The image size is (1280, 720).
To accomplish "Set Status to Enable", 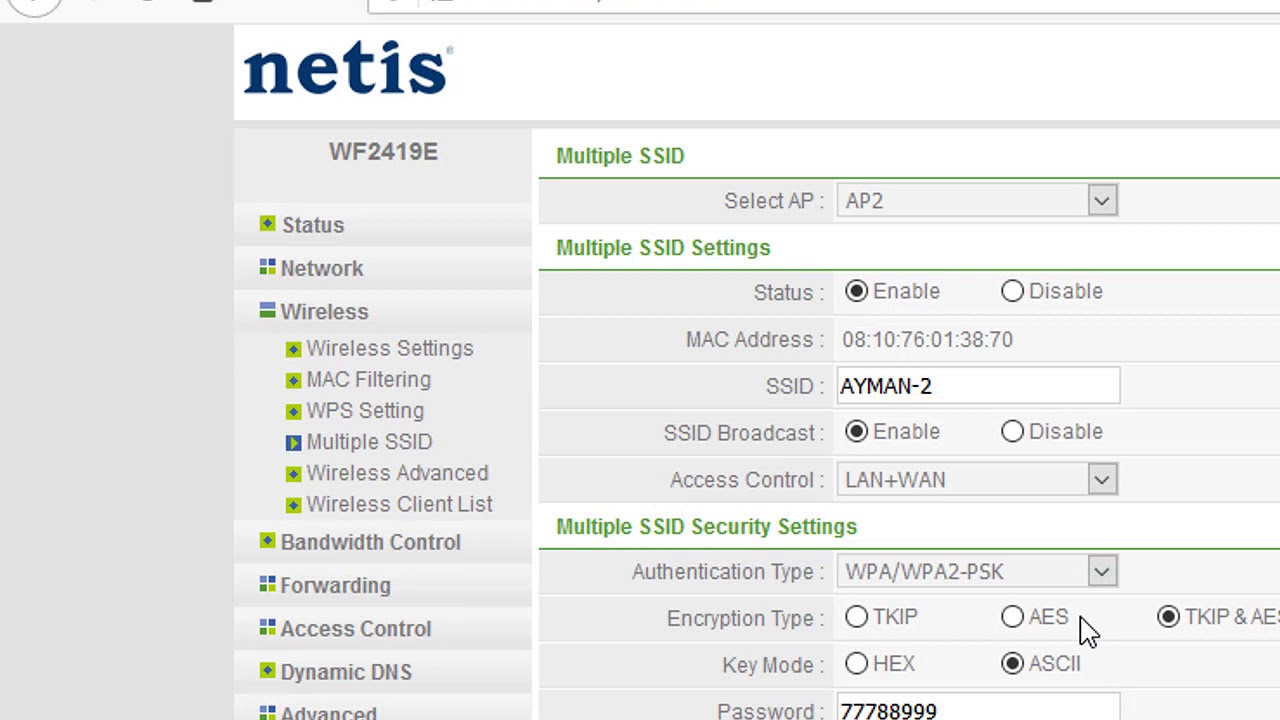I will click(x=856, y=291).
